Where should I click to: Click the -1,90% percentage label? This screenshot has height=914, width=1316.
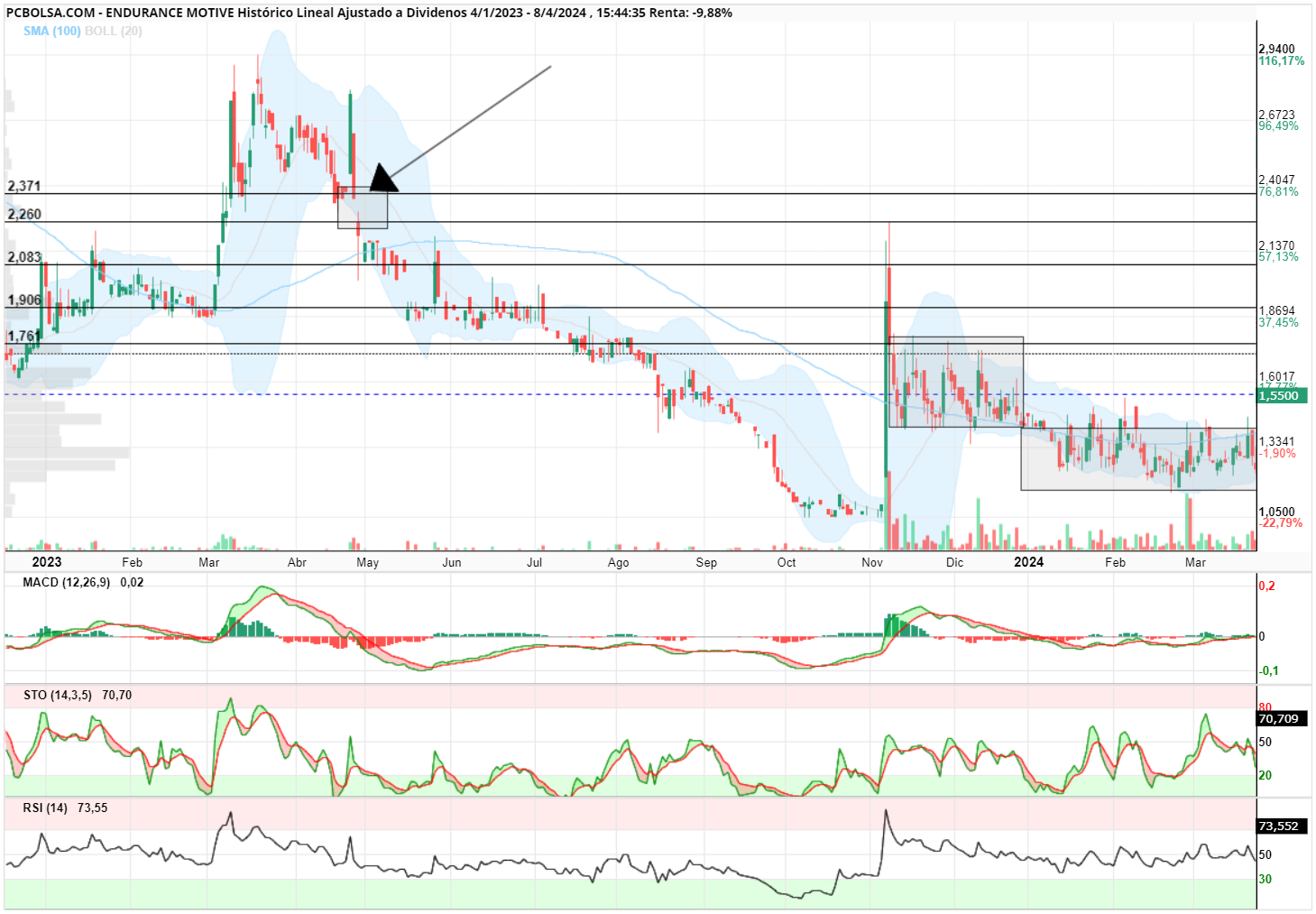[x=1278, y=453]
